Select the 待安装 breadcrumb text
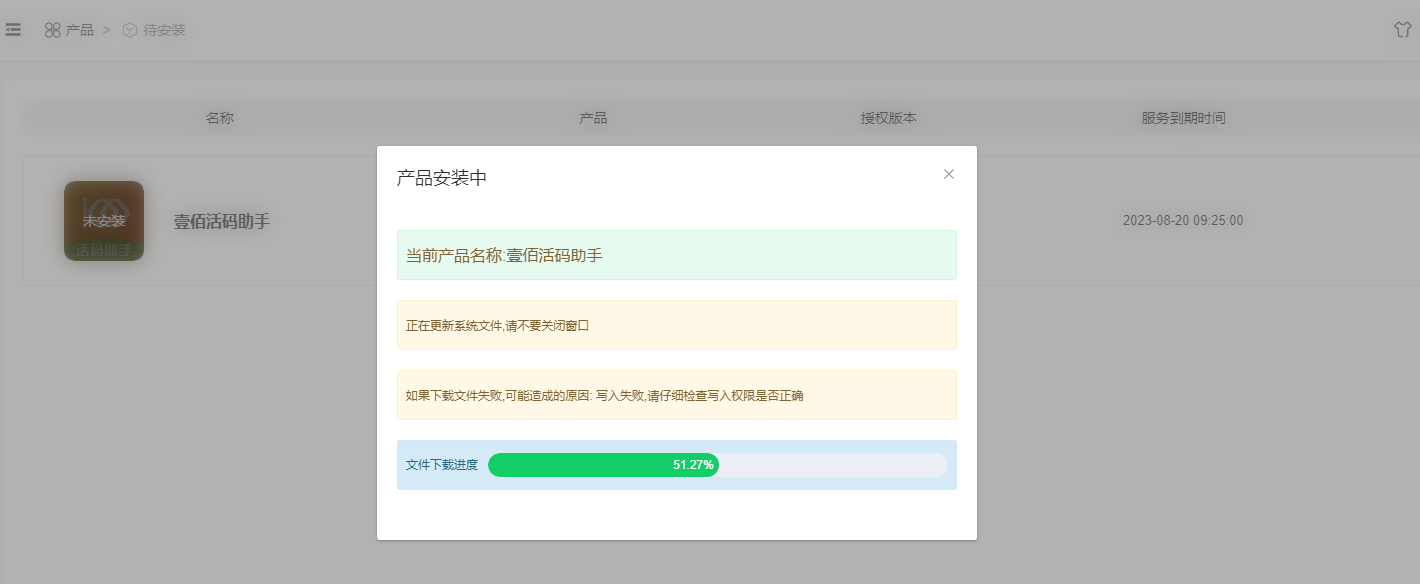 coord(164,30)
